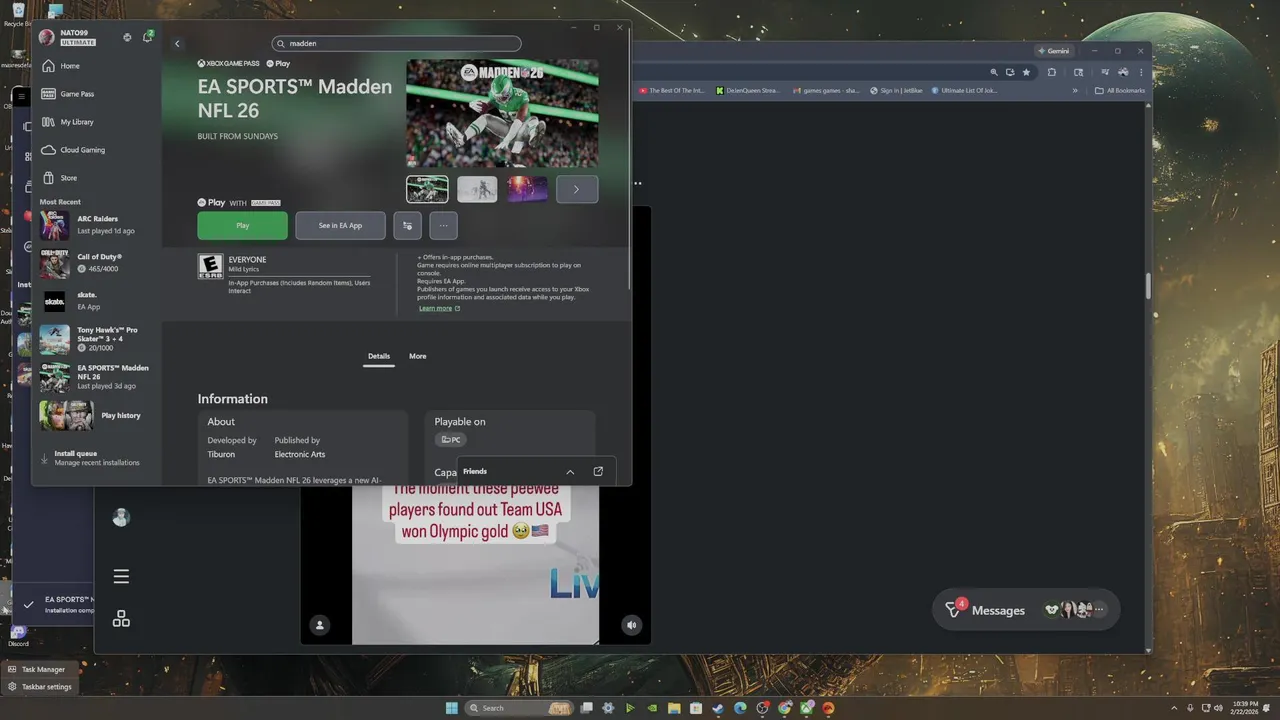The image size is (1280, 720).
Task: Click the Electronic Arts publisher name
Action: click(300, 455)
